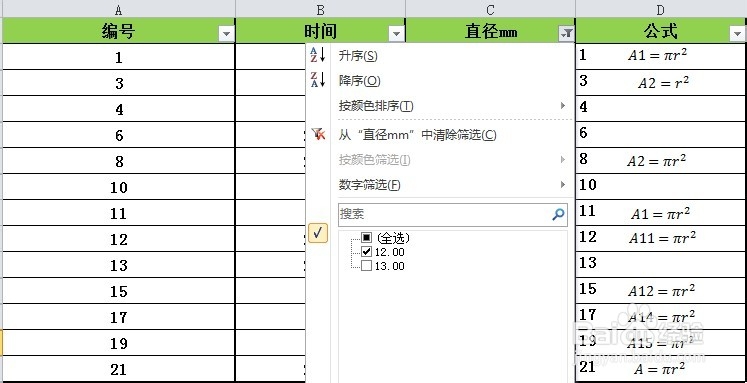
Task: Click the clear filter funnel icon
Action: [318, 134]
